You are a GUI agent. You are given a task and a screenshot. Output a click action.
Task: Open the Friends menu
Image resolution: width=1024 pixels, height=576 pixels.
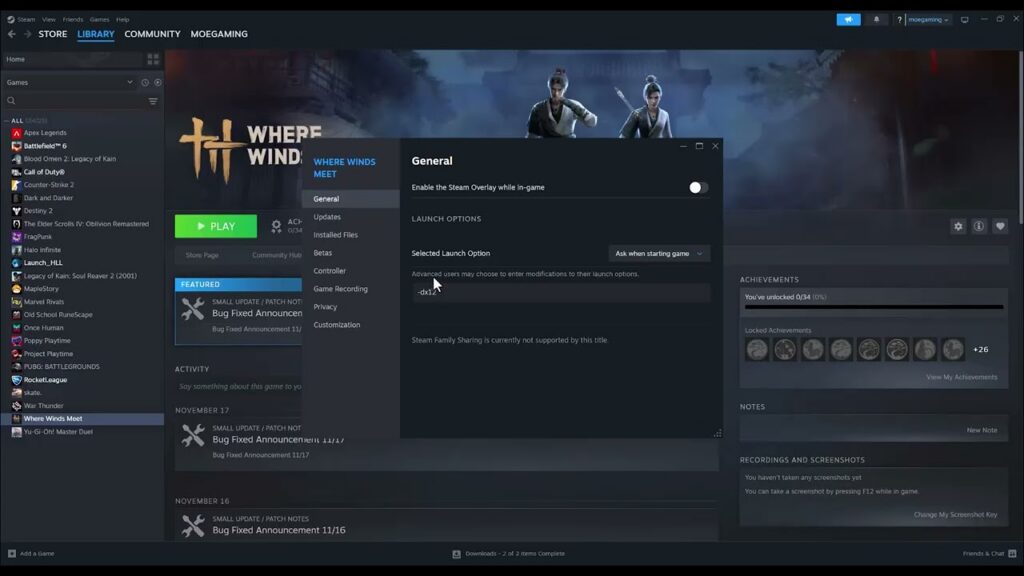[x=72, y=20]
